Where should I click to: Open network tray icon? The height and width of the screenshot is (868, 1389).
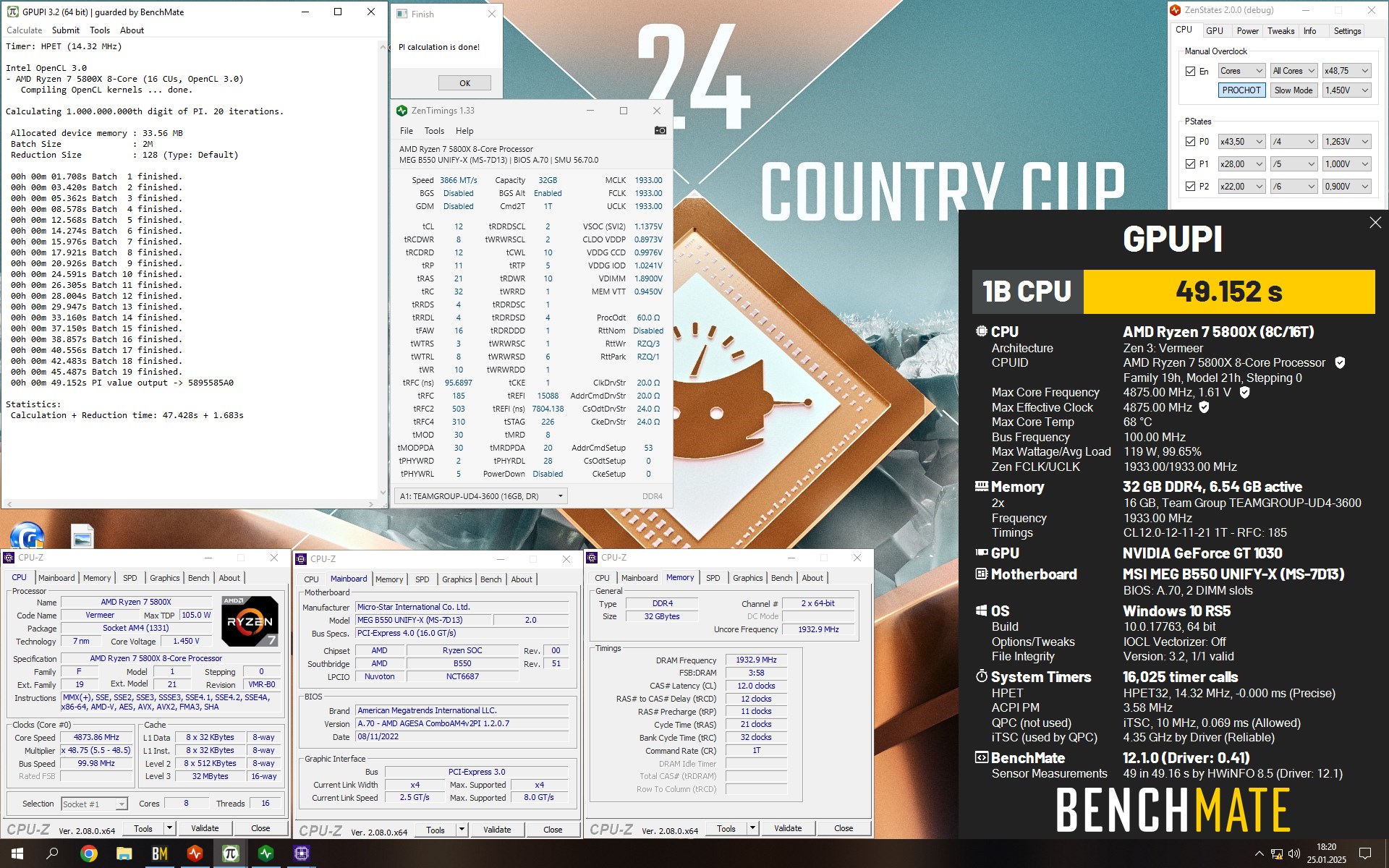tap(1277, 854)
